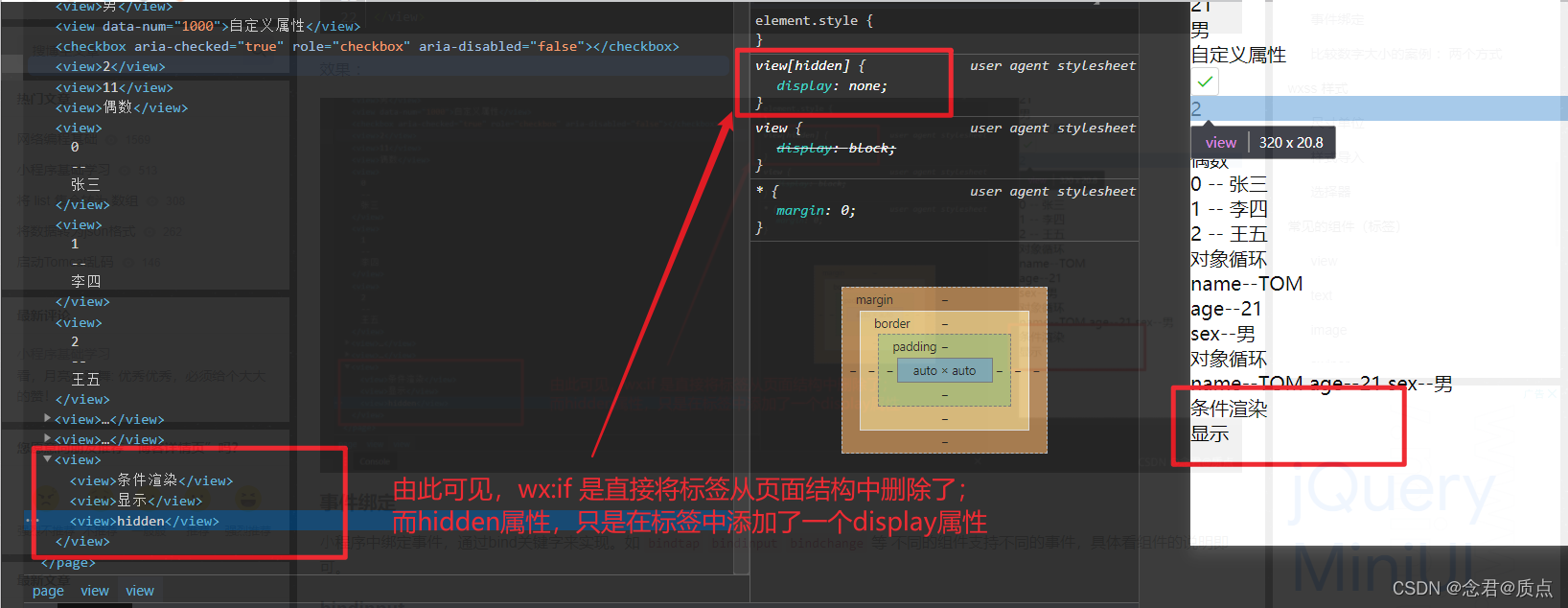Toggle the green checked checkbox in preview
Screen dimensions: 1568x608
1205,82
